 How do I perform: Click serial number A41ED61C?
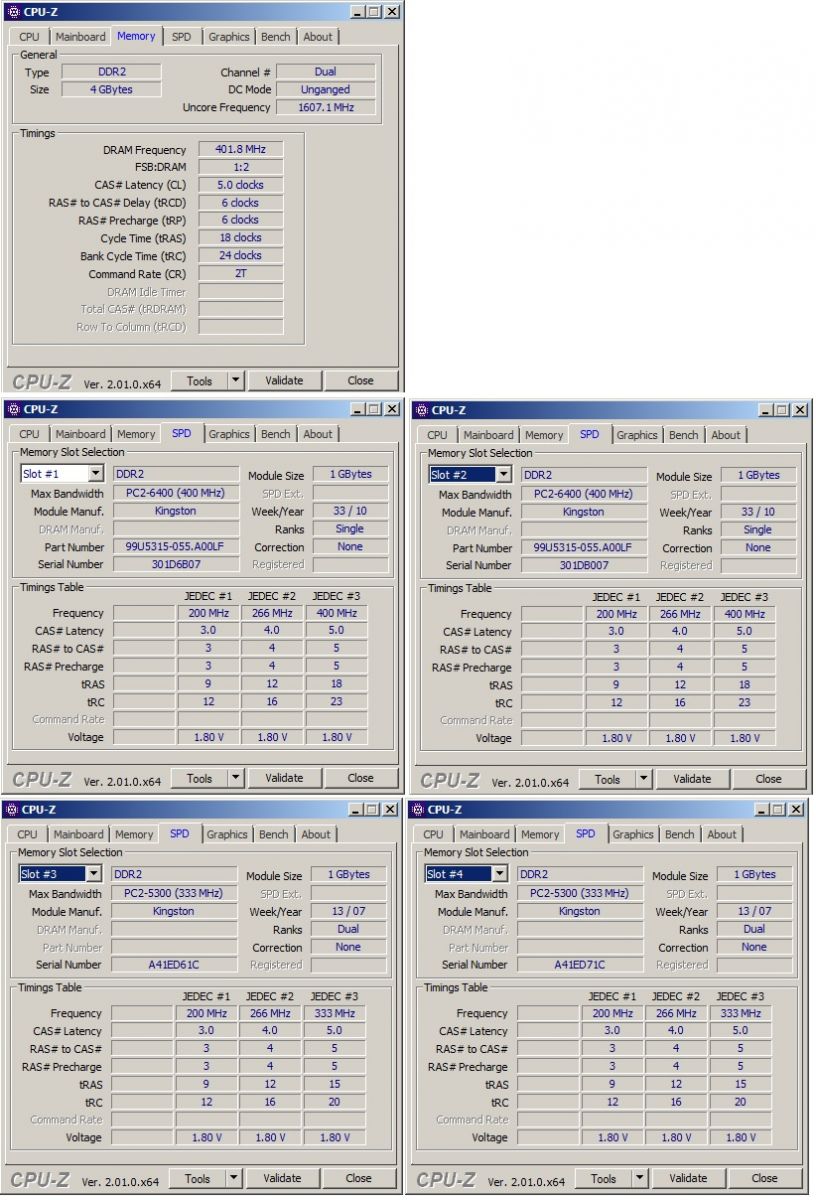tap(174, 964)
